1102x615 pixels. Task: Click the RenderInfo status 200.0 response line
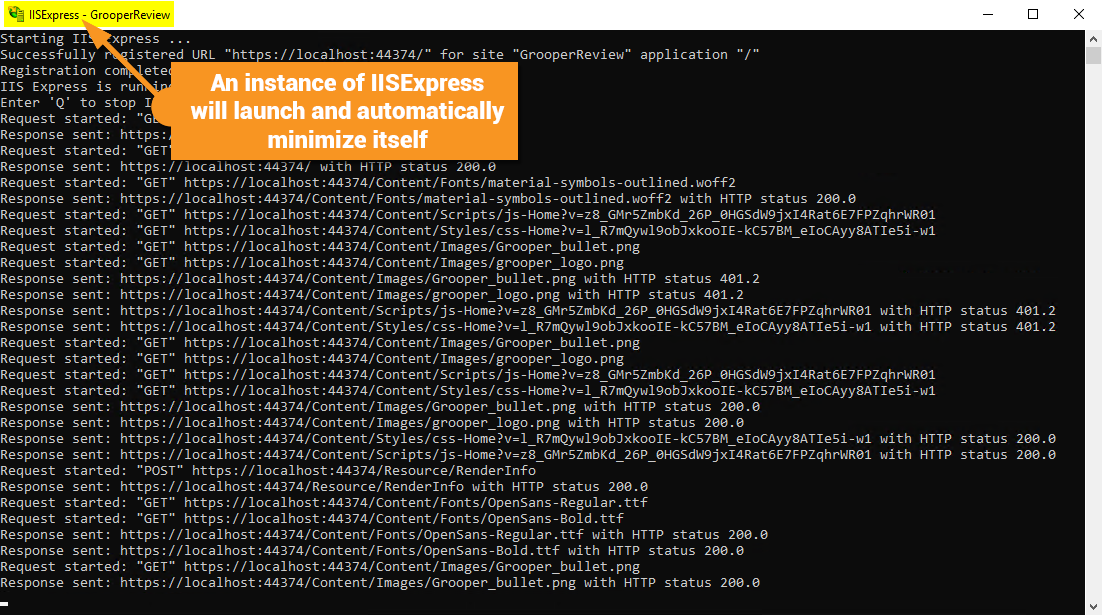coord(324,487)
